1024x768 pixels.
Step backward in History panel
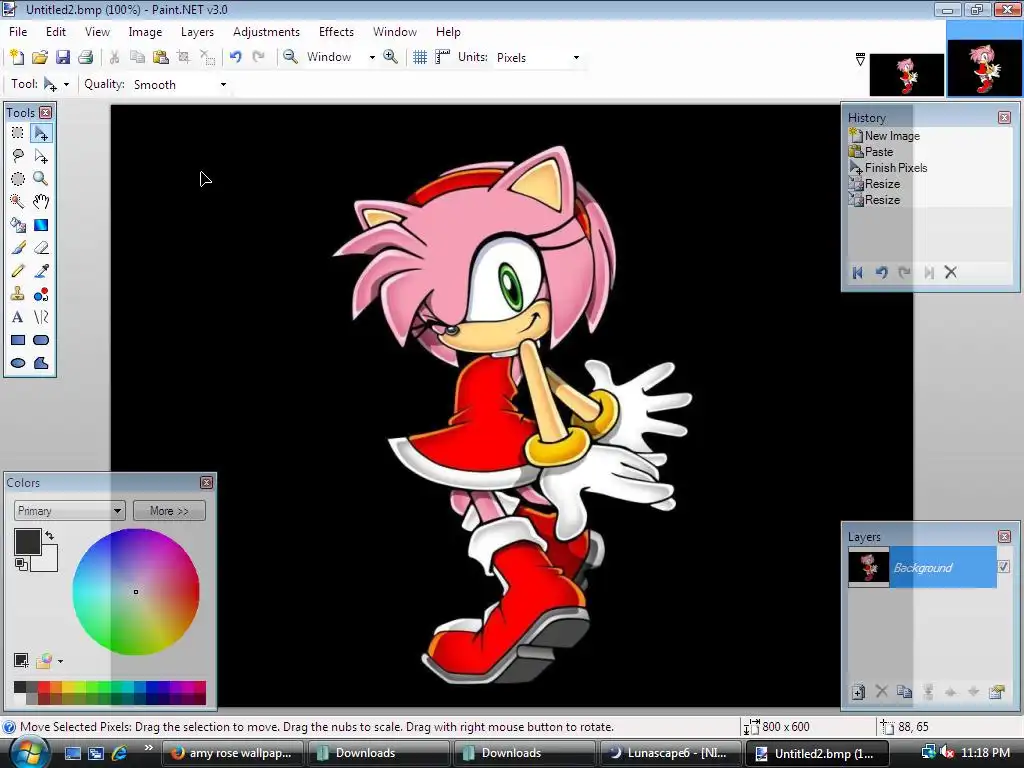(882, 272)
